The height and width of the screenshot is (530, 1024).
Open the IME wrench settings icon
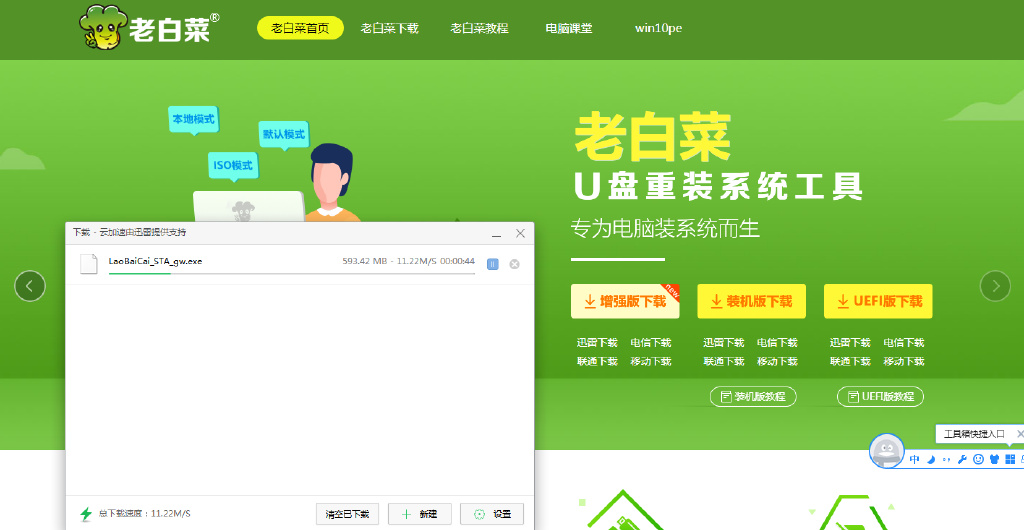point(962,460)
